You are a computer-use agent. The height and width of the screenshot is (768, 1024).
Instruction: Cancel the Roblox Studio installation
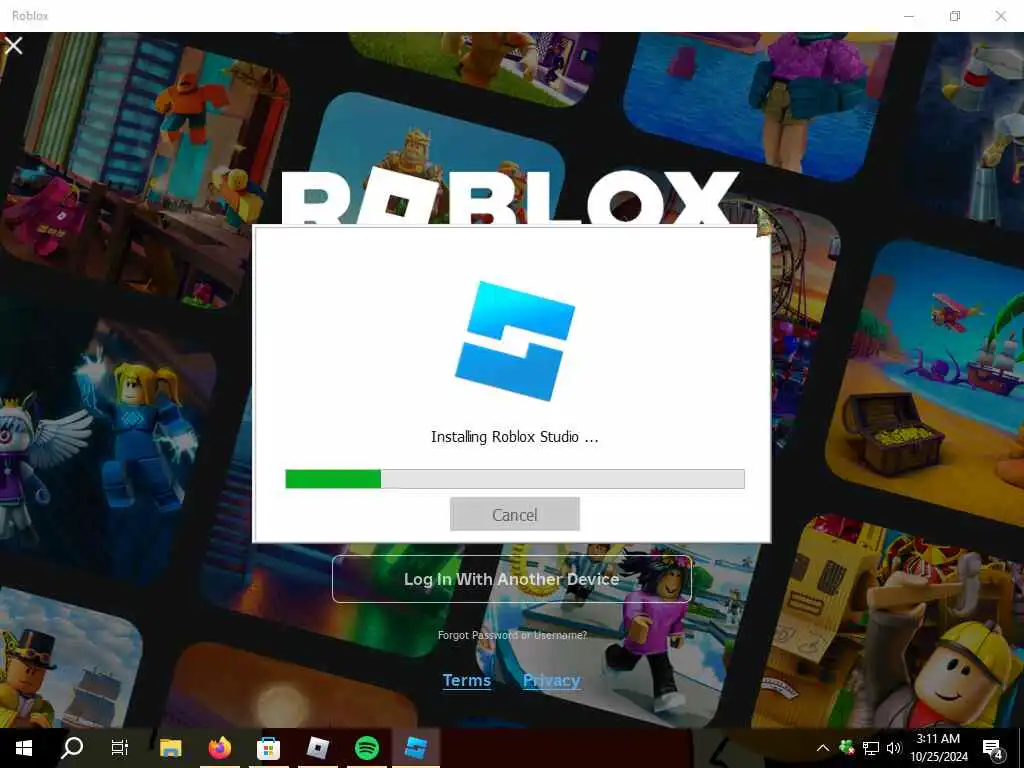click(515, 514)
